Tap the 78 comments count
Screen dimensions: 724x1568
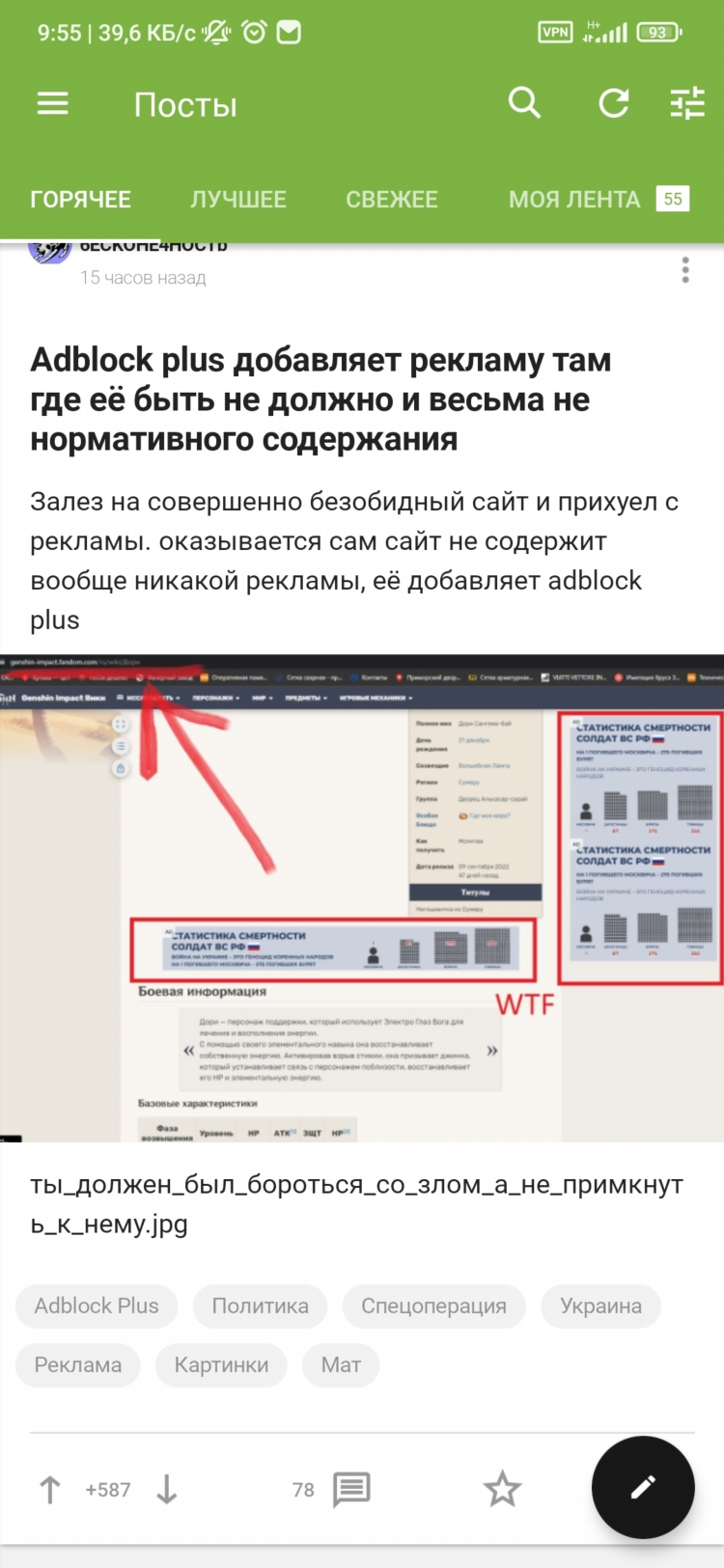click(303, 1490)
